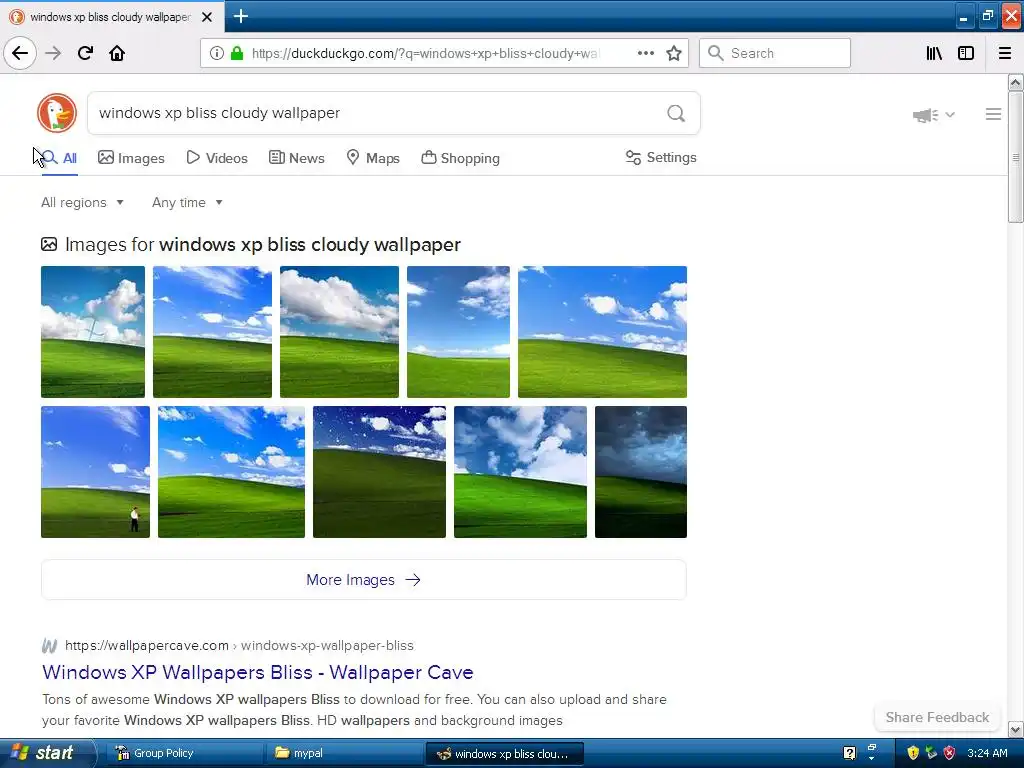Screen dimensions: 1024x768
Task: Click the wallpapercave favicon beside the URL
Action: (49, 646)
